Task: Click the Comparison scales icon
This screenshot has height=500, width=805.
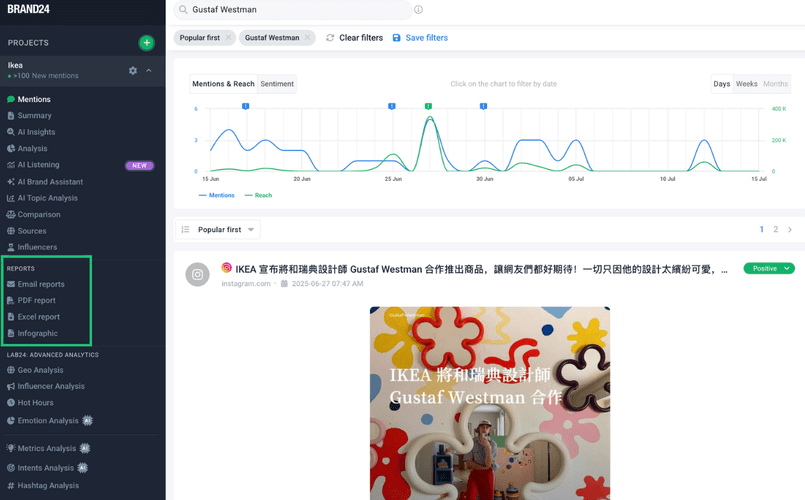Action: click(11, 215)
